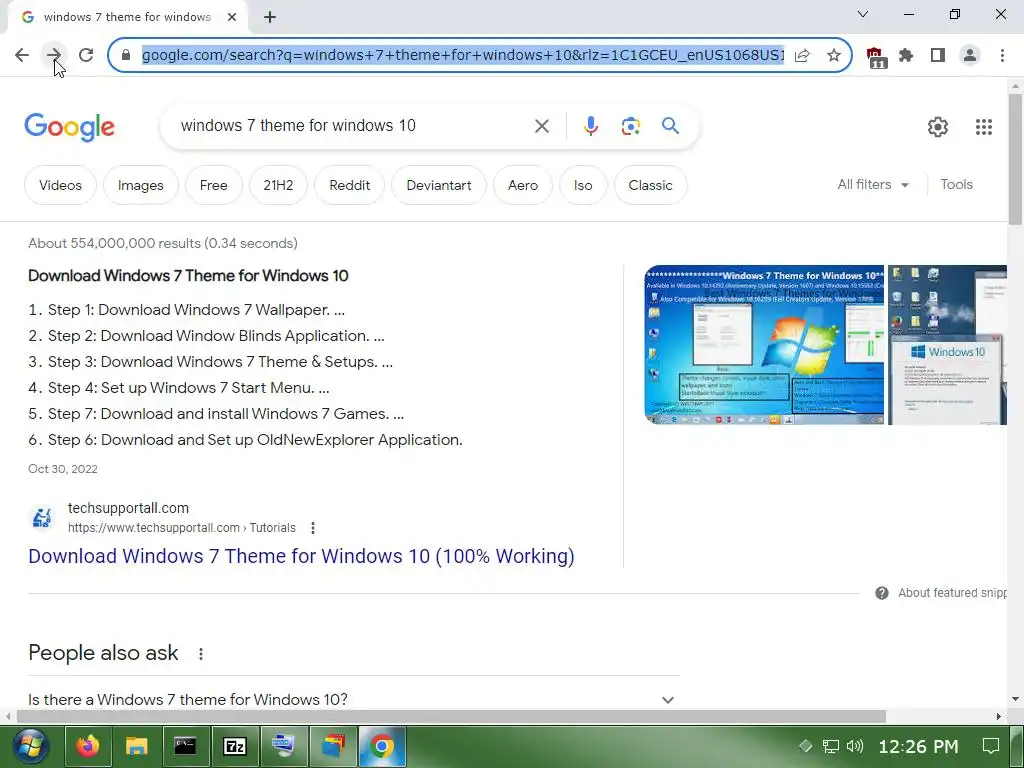Open action center notifications icon
This screenshot has width=1024, height=768.
click(991, 746)
